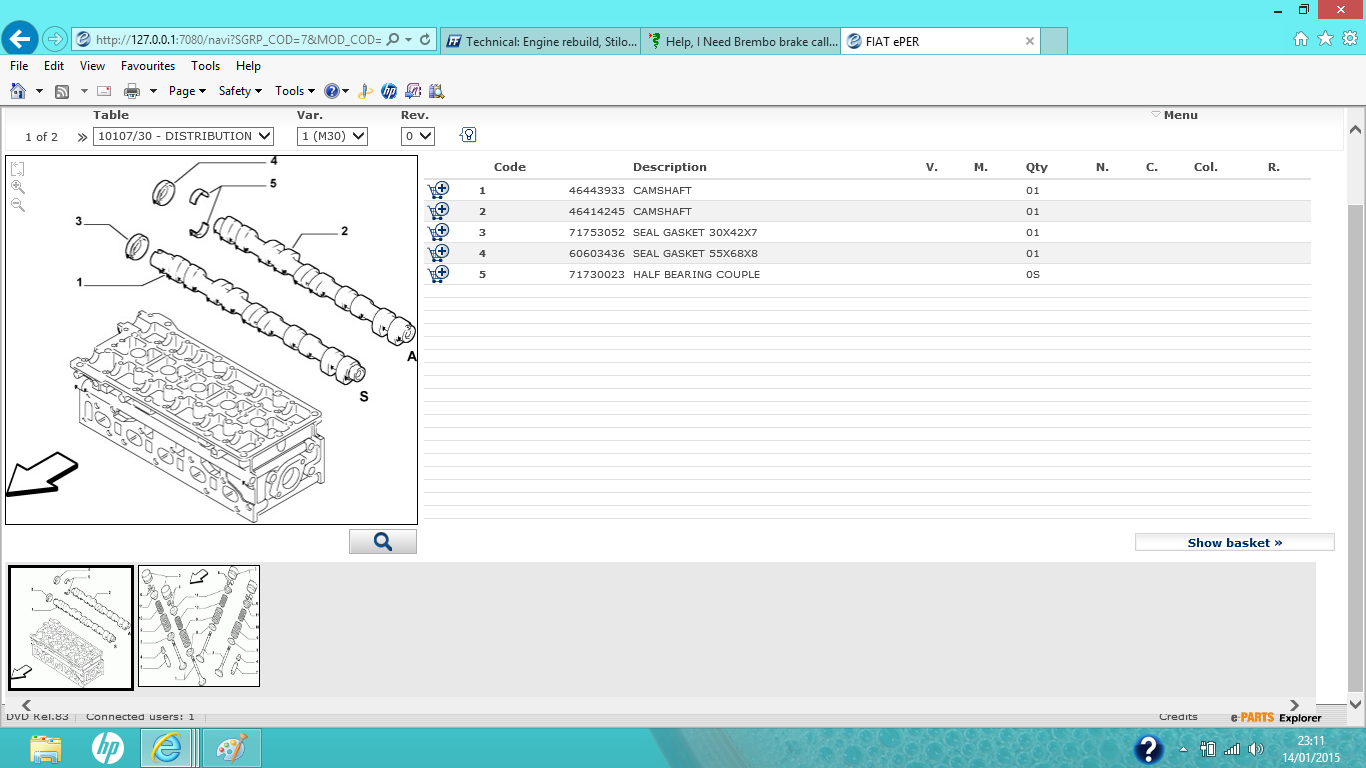Switch to Help, I Need Brembo tab

[x=741, y=41]
